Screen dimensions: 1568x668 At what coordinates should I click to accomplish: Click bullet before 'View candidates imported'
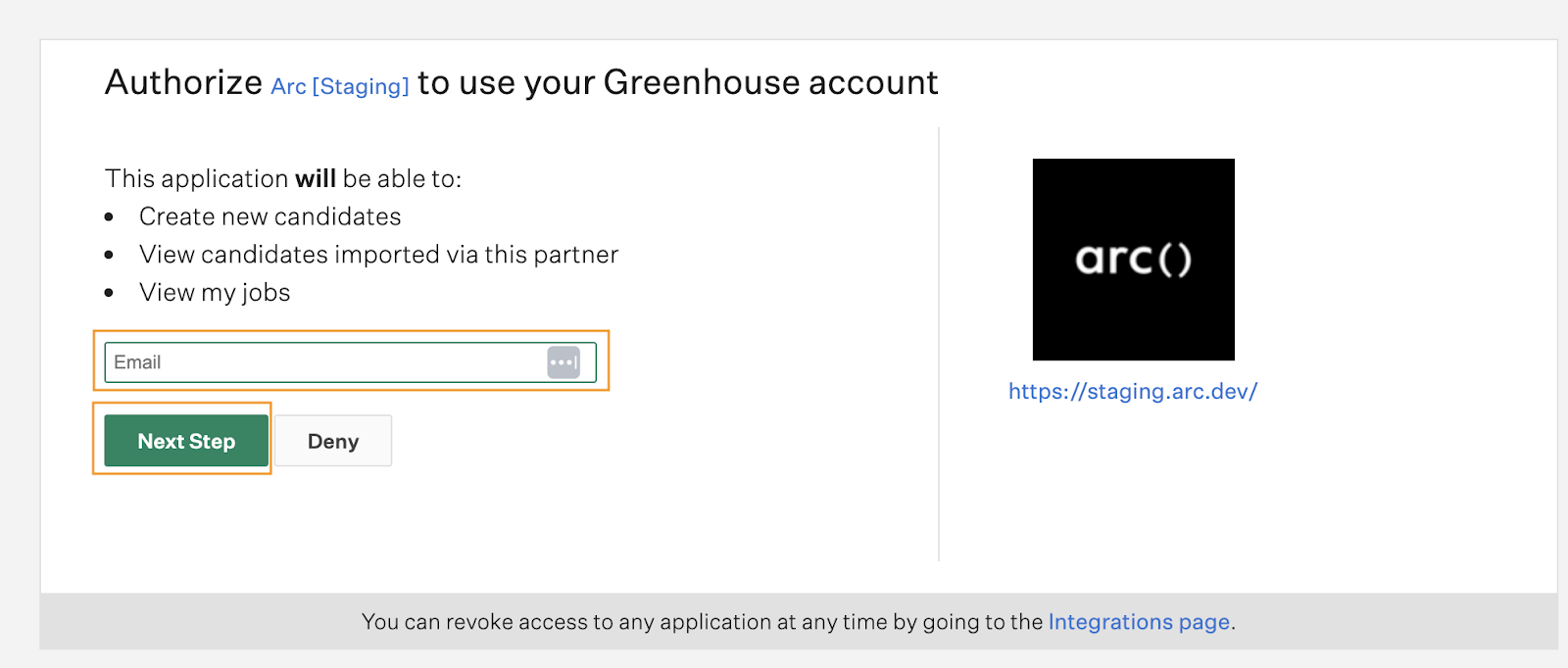coord(110,255)
